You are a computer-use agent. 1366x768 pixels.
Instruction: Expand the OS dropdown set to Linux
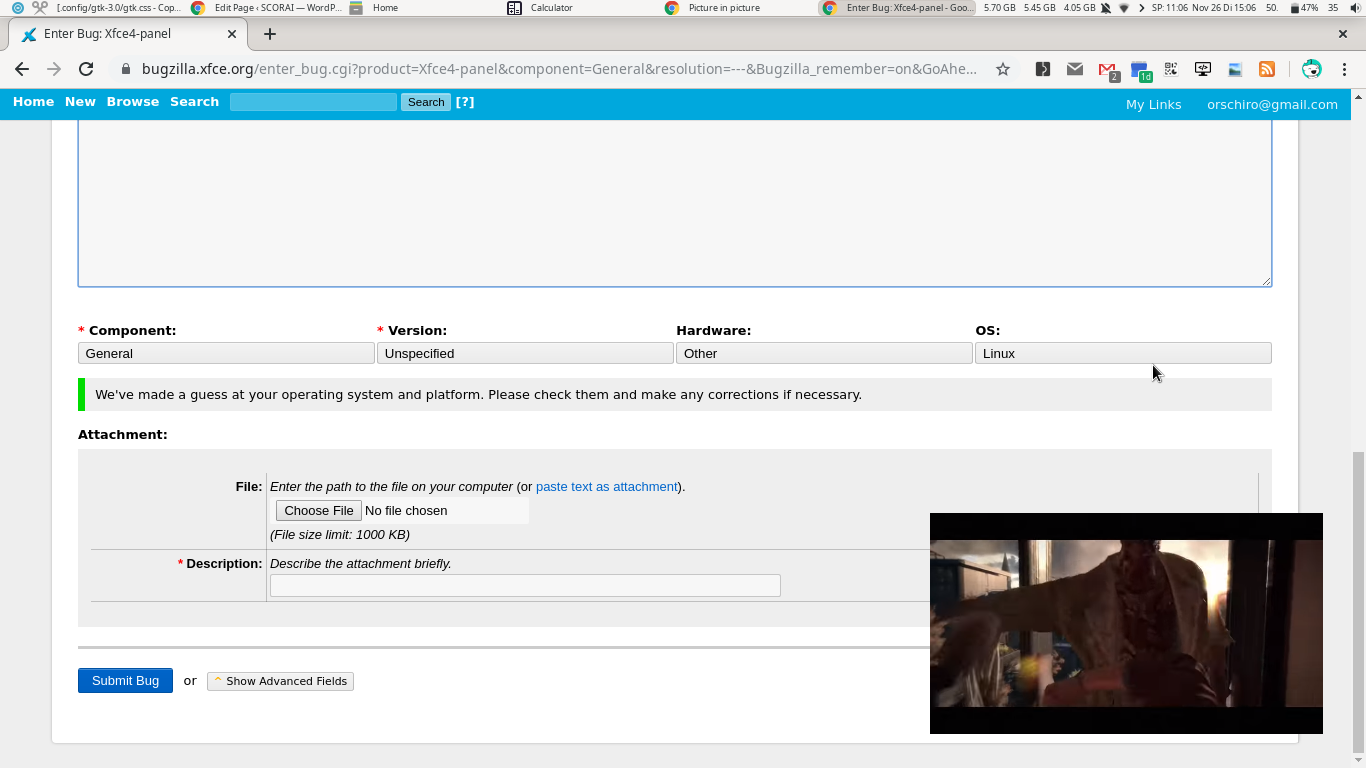point(1123,353)
